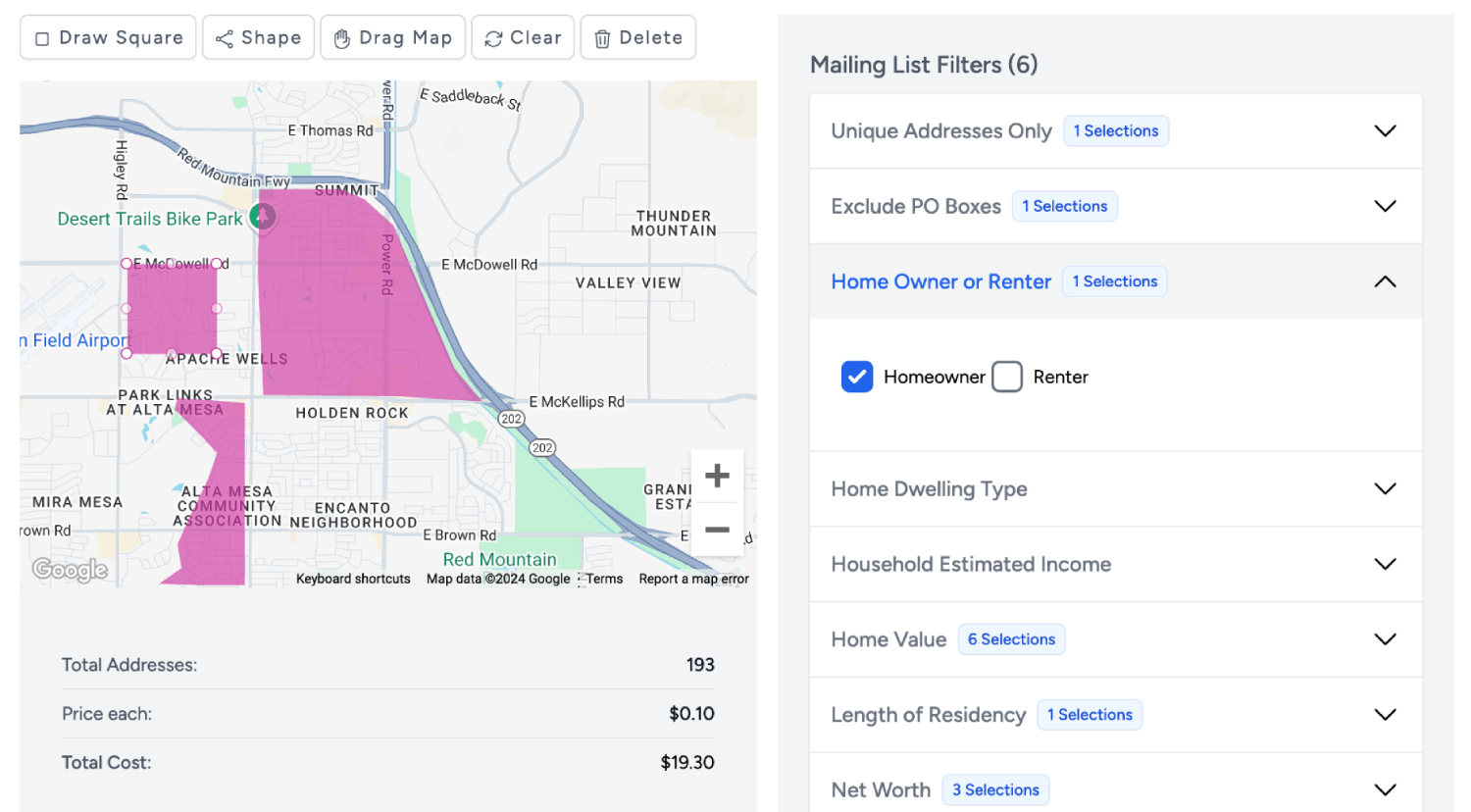Screen dimensions: 1471x812
Task: Open Keyboard shortcuts on the map
Action: coord(353,579)
